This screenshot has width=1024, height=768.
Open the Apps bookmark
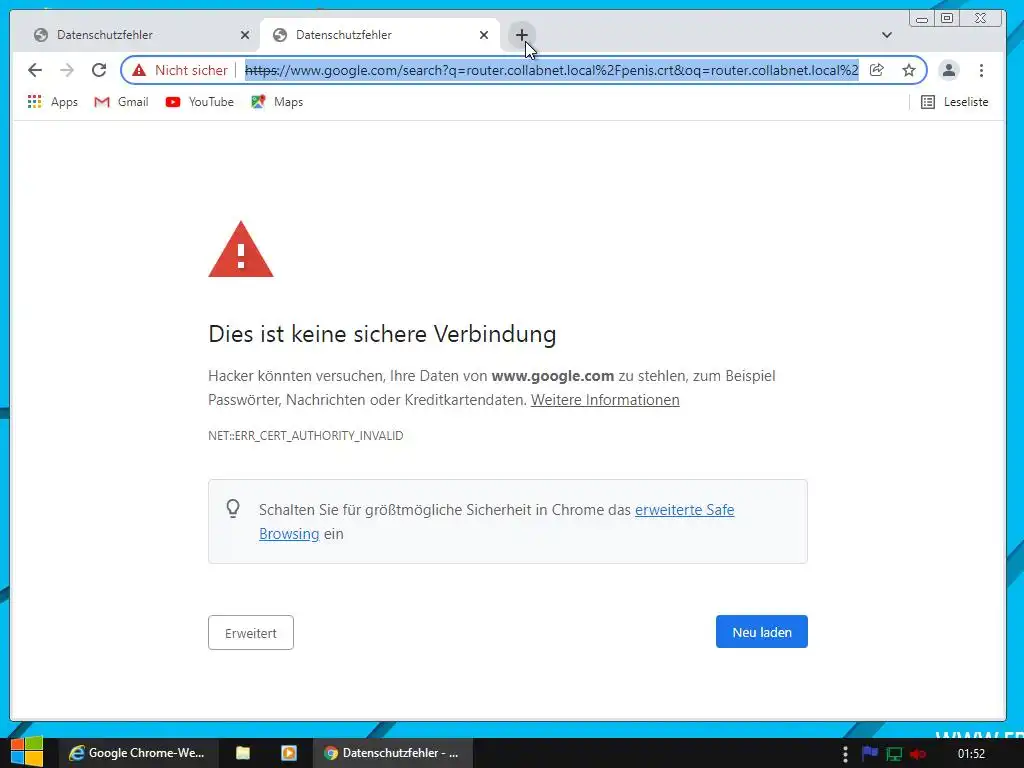(x=53, y=102)
